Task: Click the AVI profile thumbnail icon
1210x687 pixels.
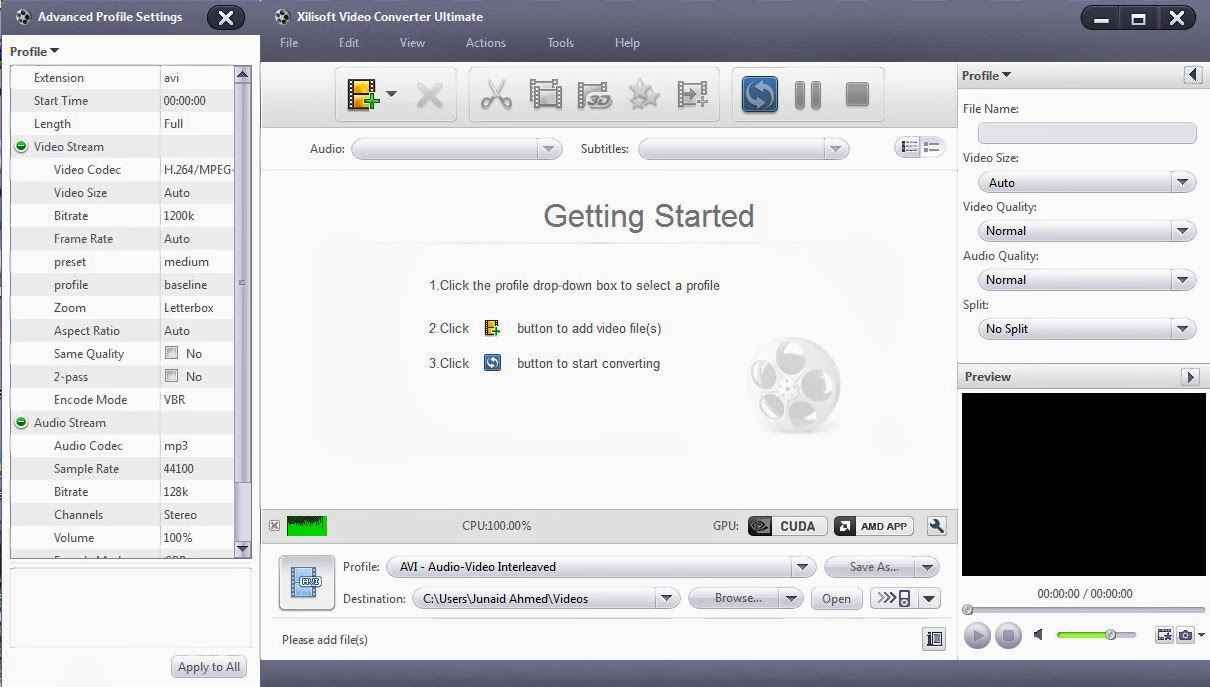Action: (306, 582)
